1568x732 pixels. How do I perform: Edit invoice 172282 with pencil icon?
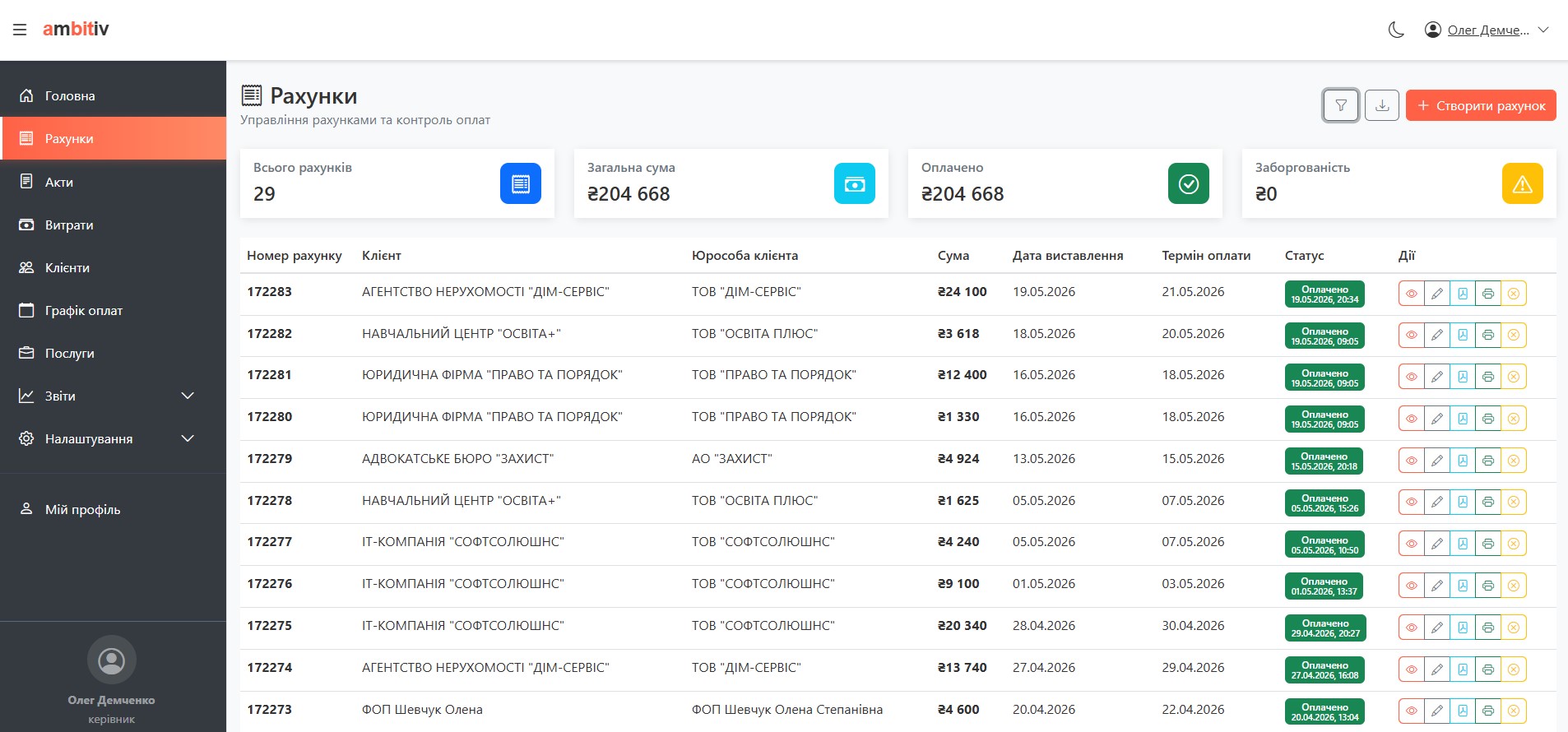pyautogui.click(x=1437, y=335)
